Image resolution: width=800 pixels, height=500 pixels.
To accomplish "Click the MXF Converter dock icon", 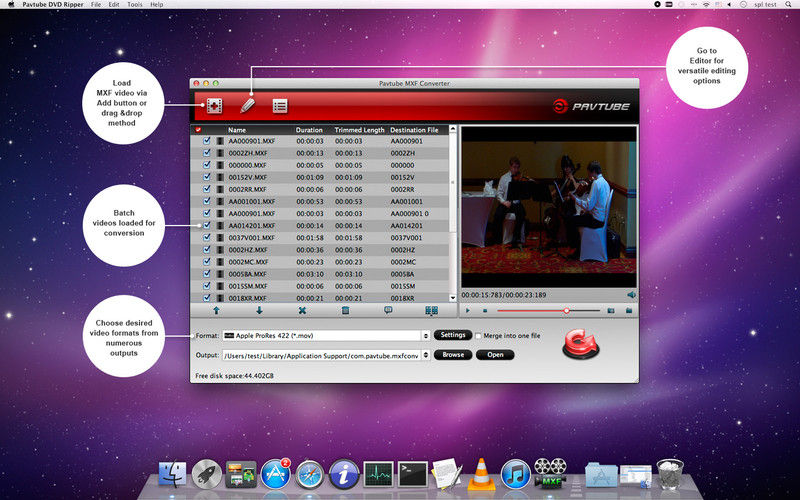I will click(x=550, y=473).
